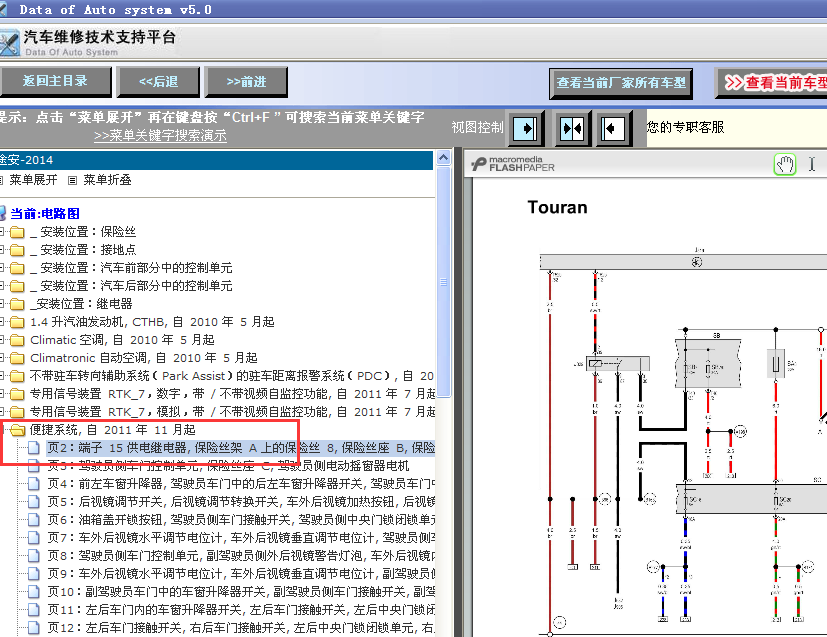Open page 页8 驾驶员侧车门控制单元
827x637 pixels.
point(241,555)
